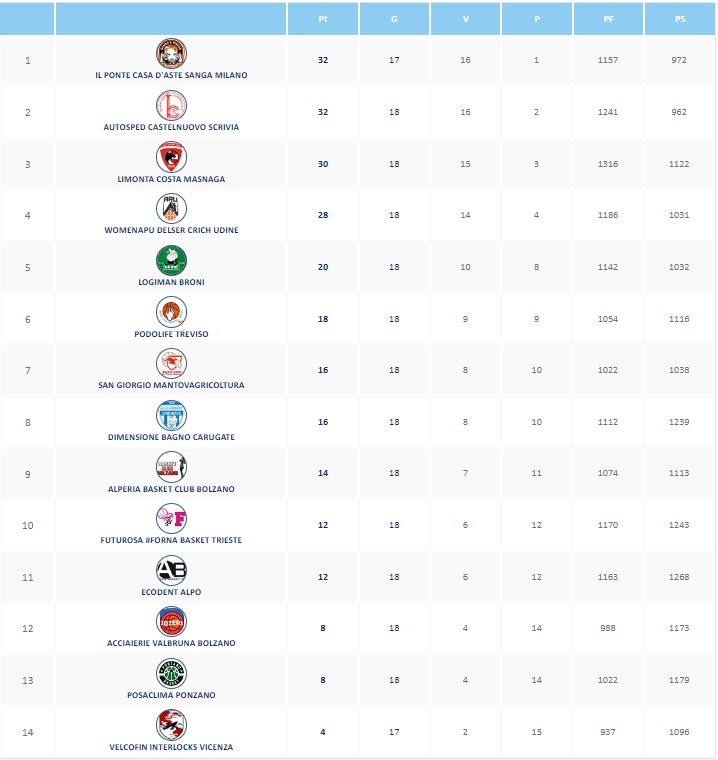Screen dimensions: 718x760
Task: Click the Dimensione Bagno Carugate logo
Action: tap(171, 415)
